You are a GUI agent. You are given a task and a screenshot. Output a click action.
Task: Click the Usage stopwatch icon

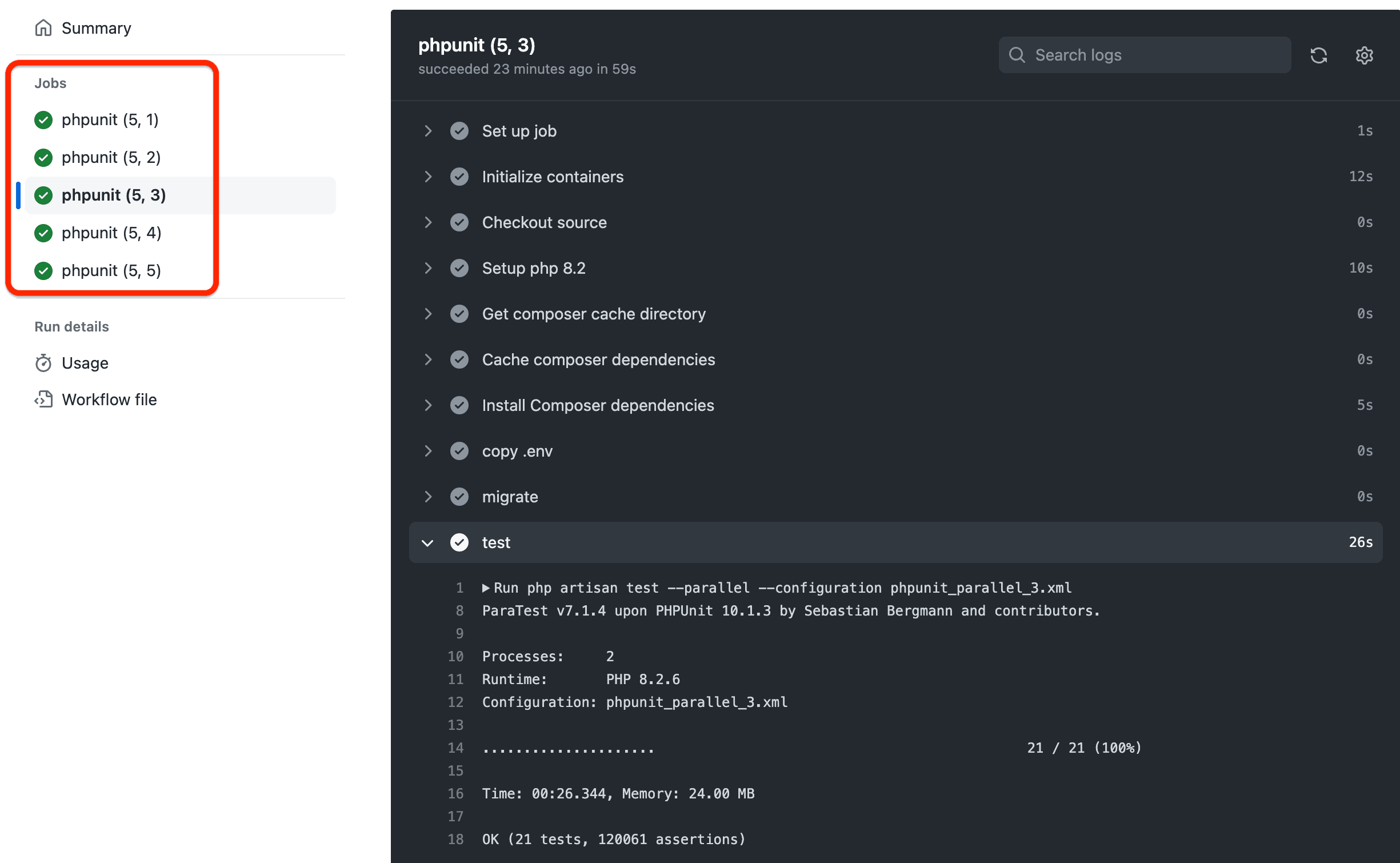click(44, 363)
